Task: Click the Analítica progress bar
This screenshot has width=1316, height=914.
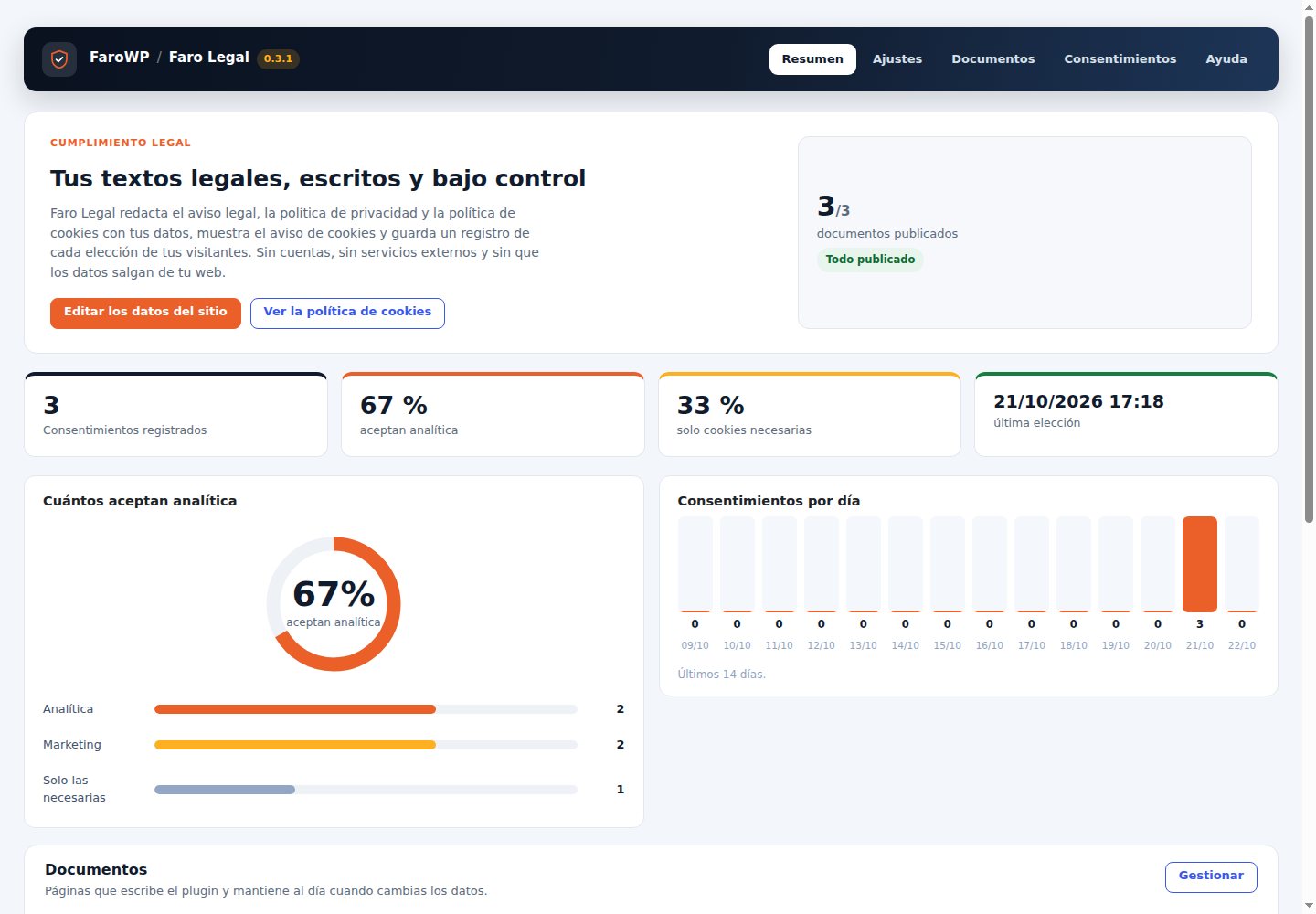Action: pyautogui.click(x=366, y=709)
